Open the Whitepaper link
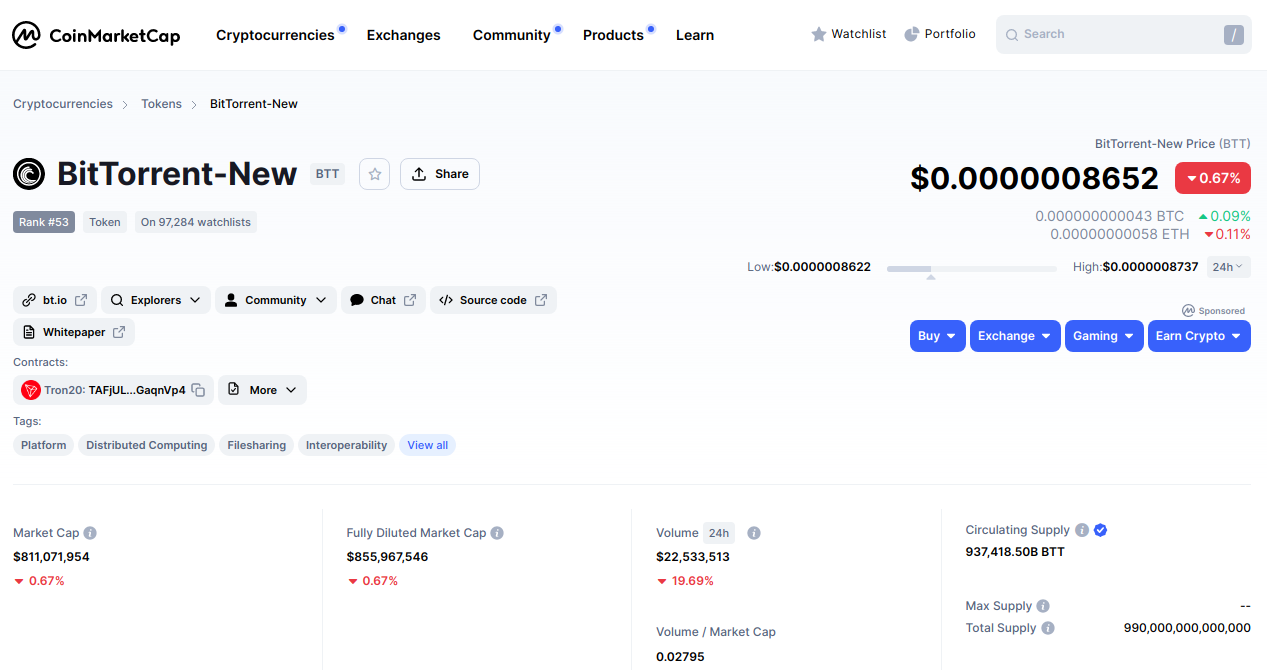 click(74, 332)
